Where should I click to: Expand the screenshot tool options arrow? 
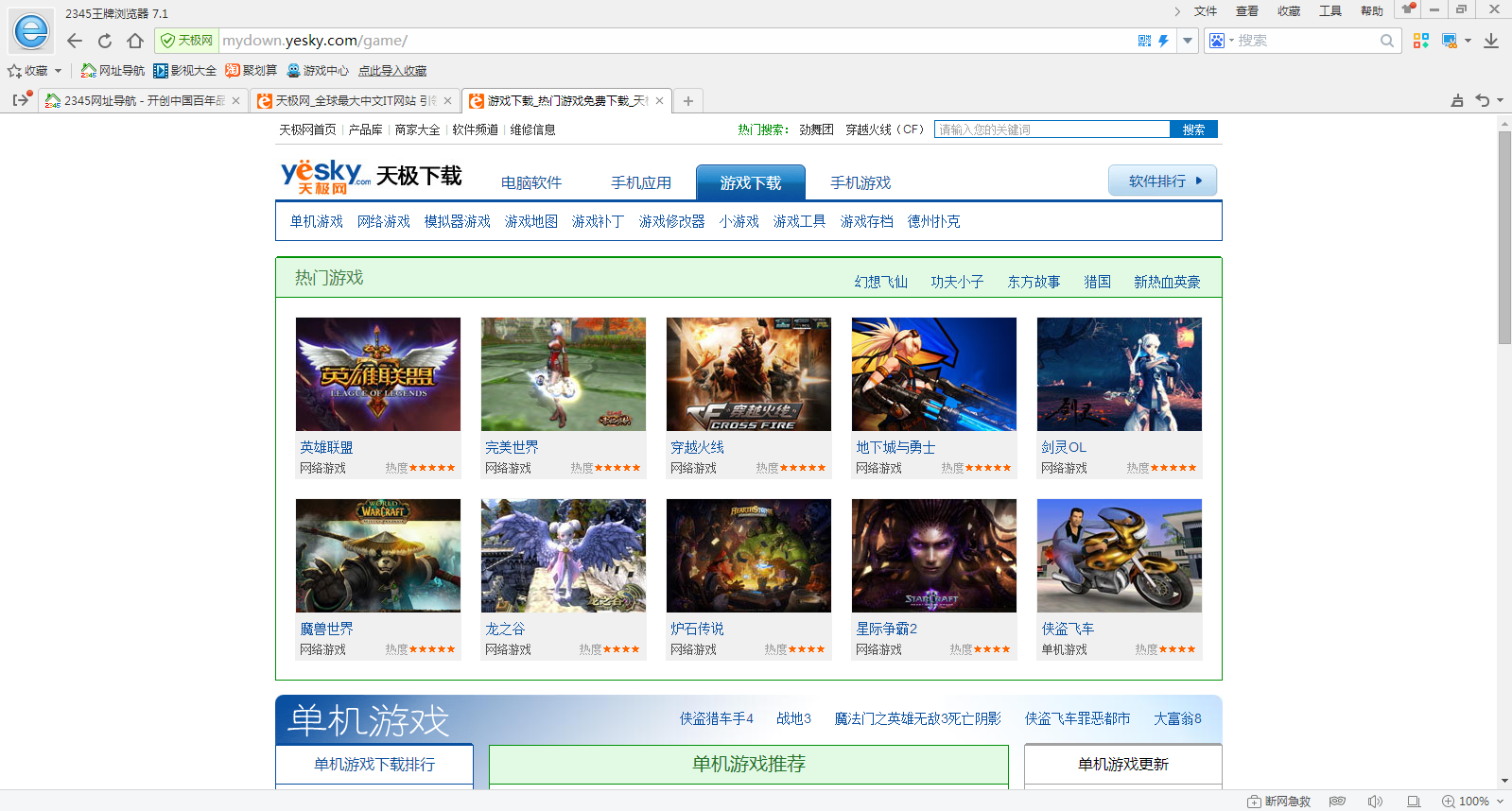[x=1468, y=41]
